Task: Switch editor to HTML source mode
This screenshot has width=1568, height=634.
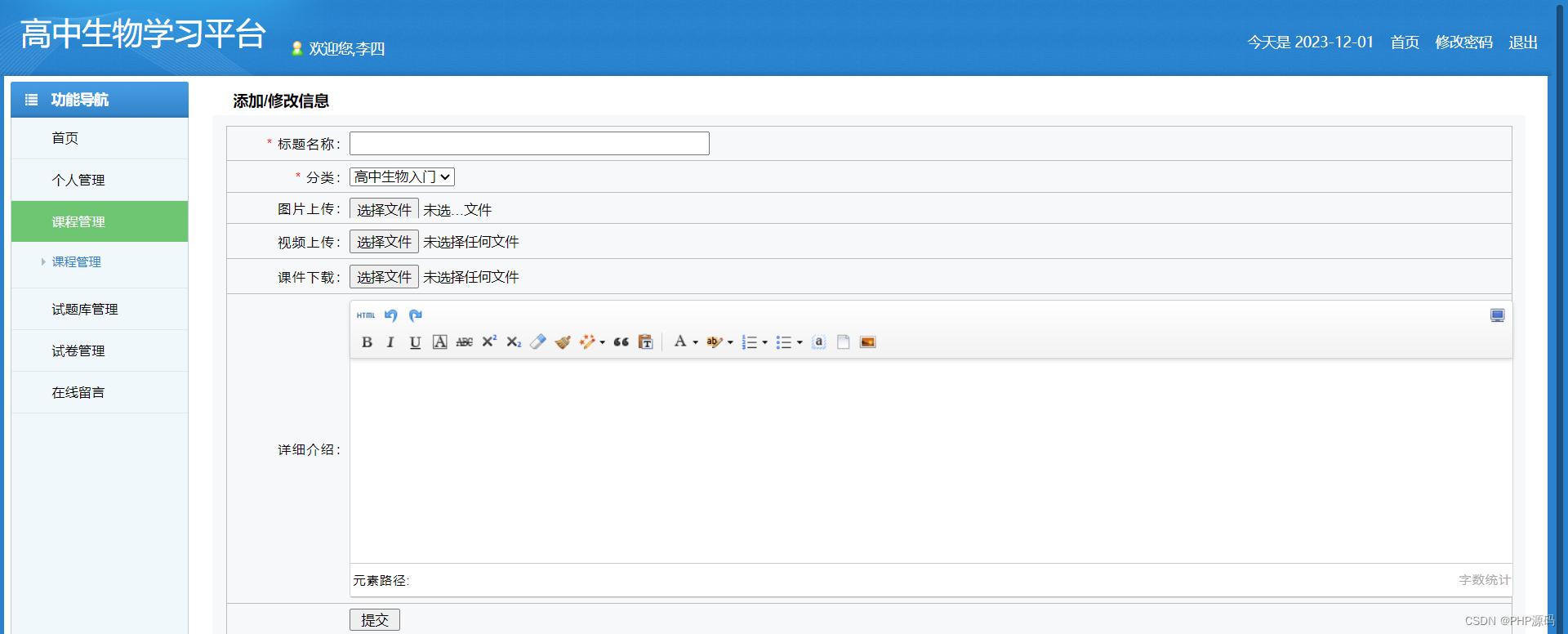Action: (x=366, y=315)
